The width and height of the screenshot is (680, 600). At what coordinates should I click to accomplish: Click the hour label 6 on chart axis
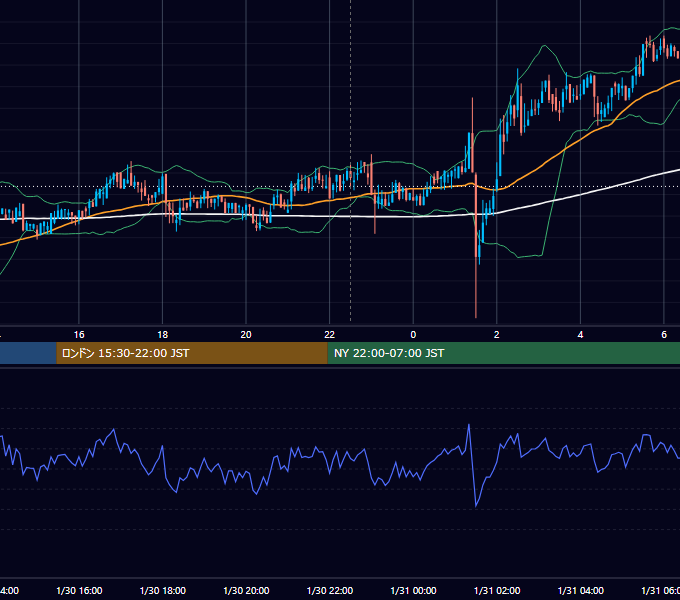(x=664, y=335)
